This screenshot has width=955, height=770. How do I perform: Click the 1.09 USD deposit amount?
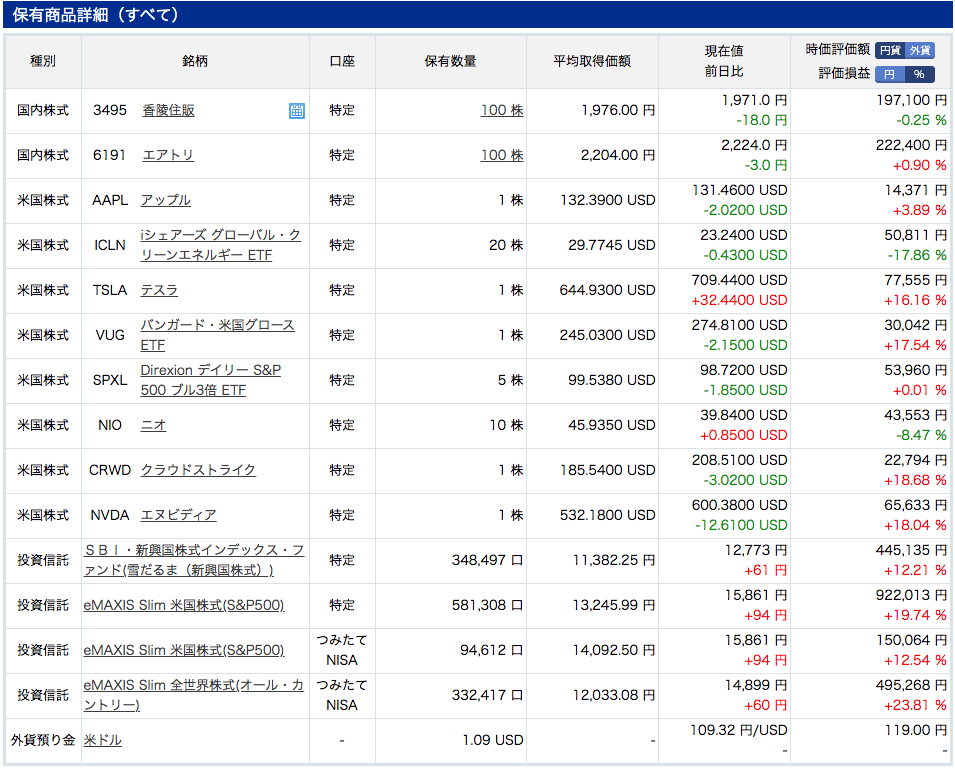pyautogui.click(x=493, y=740)
